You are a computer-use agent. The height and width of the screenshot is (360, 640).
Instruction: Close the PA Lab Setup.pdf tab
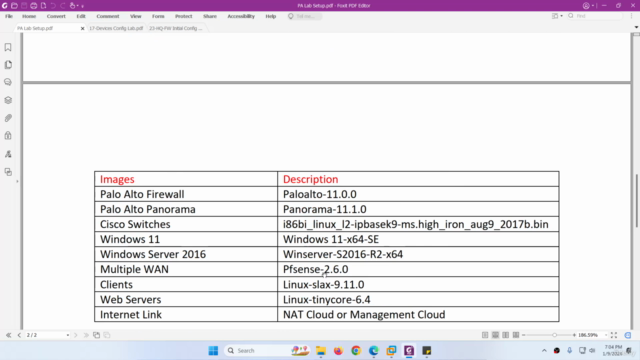point(82,29)
